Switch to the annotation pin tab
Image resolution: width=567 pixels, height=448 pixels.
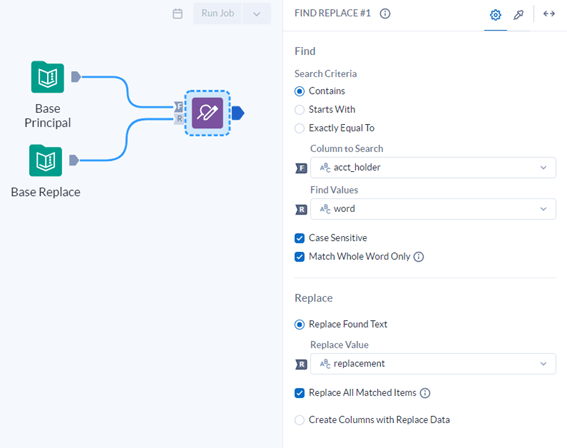(519, 15)
